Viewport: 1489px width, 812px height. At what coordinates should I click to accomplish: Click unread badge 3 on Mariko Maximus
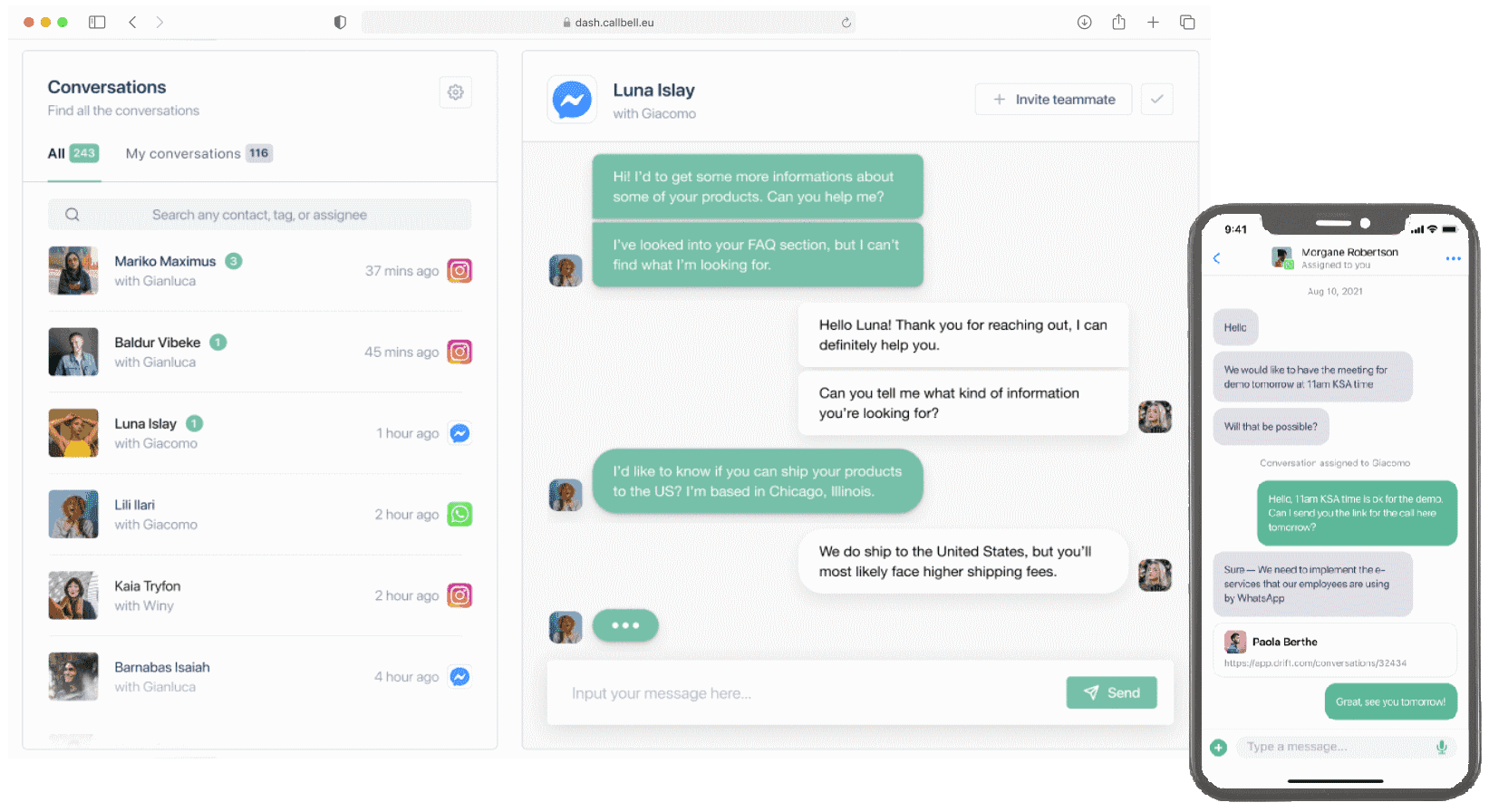coord(233,261)
